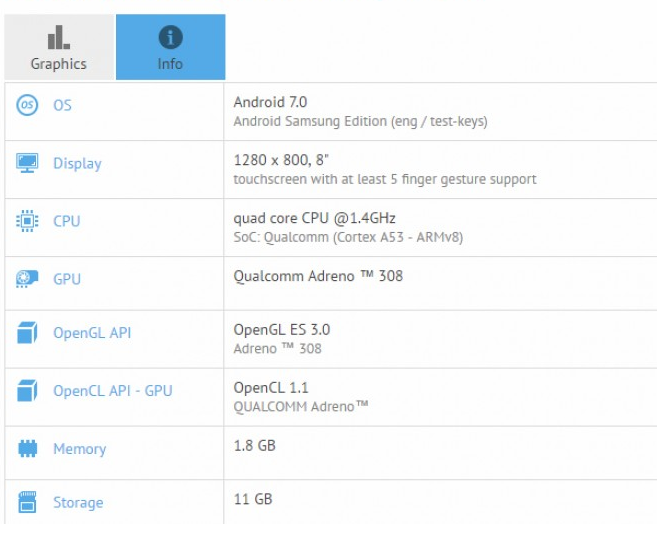Select the Android 7.0 value text

click(270, 102)
